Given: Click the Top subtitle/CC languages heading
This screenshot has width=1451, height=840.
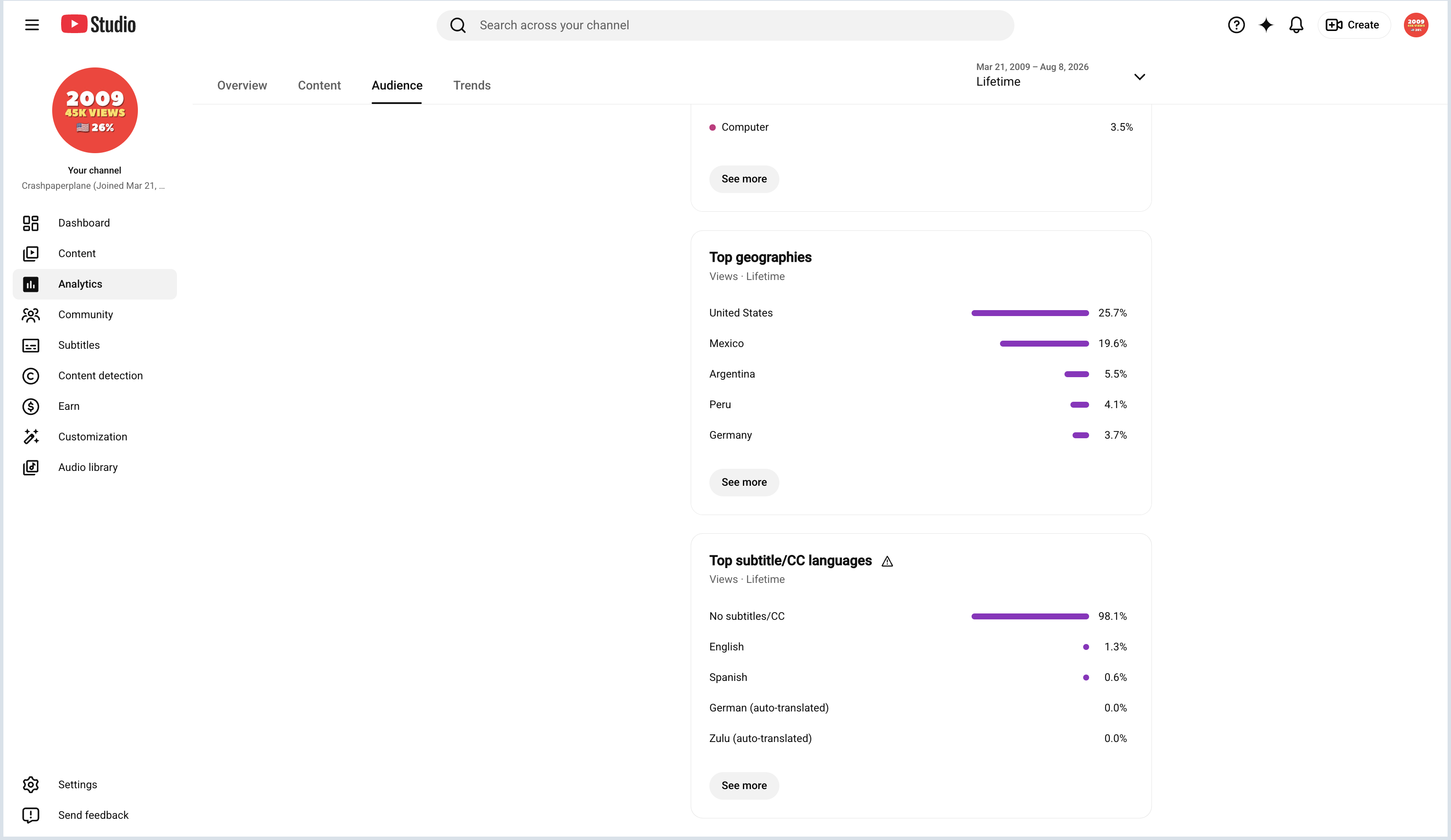Looking at the screenshot, I should tap(790, 561).
